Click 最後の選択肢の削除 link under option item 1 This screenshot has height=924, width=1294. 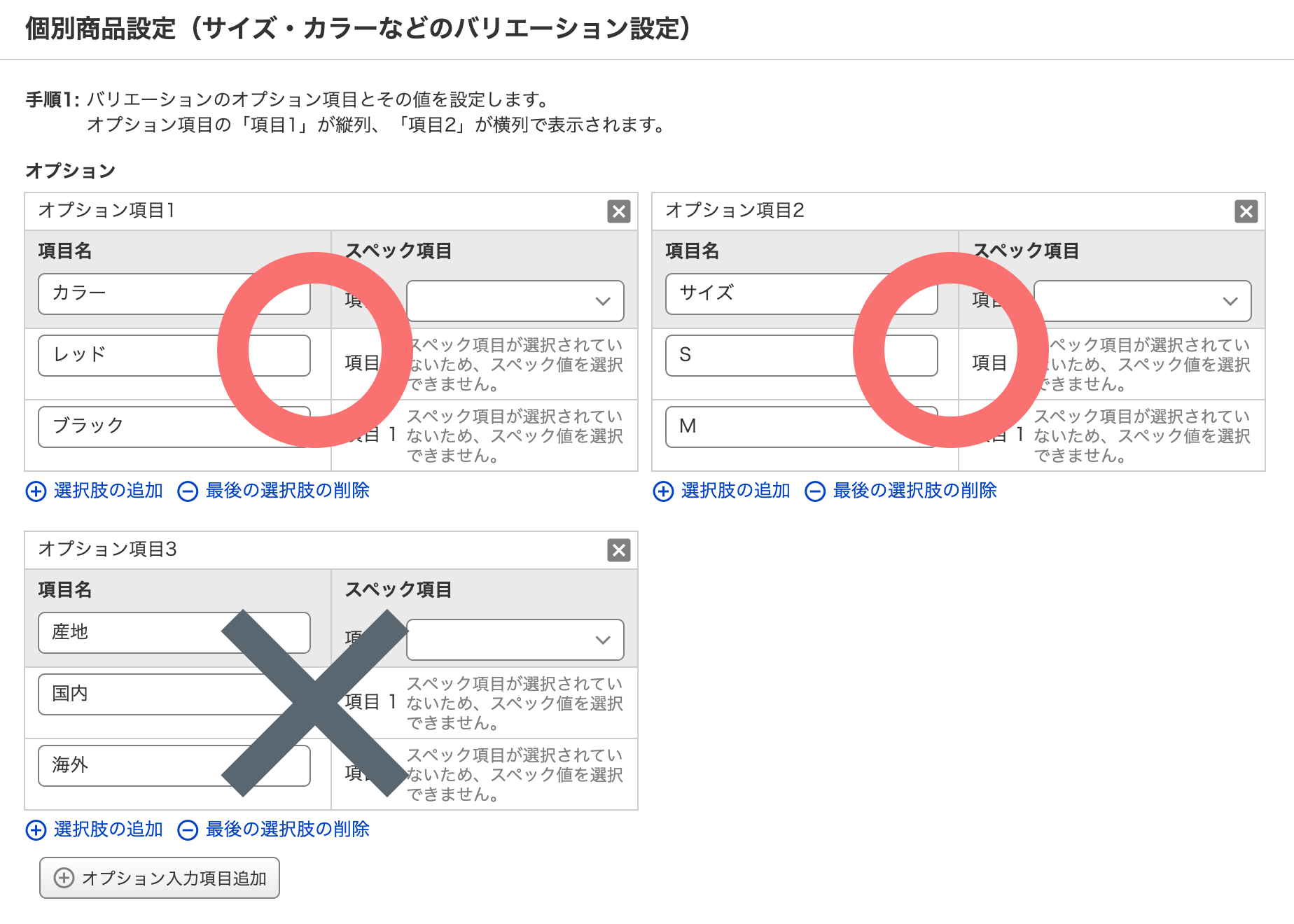coord(288,491)
